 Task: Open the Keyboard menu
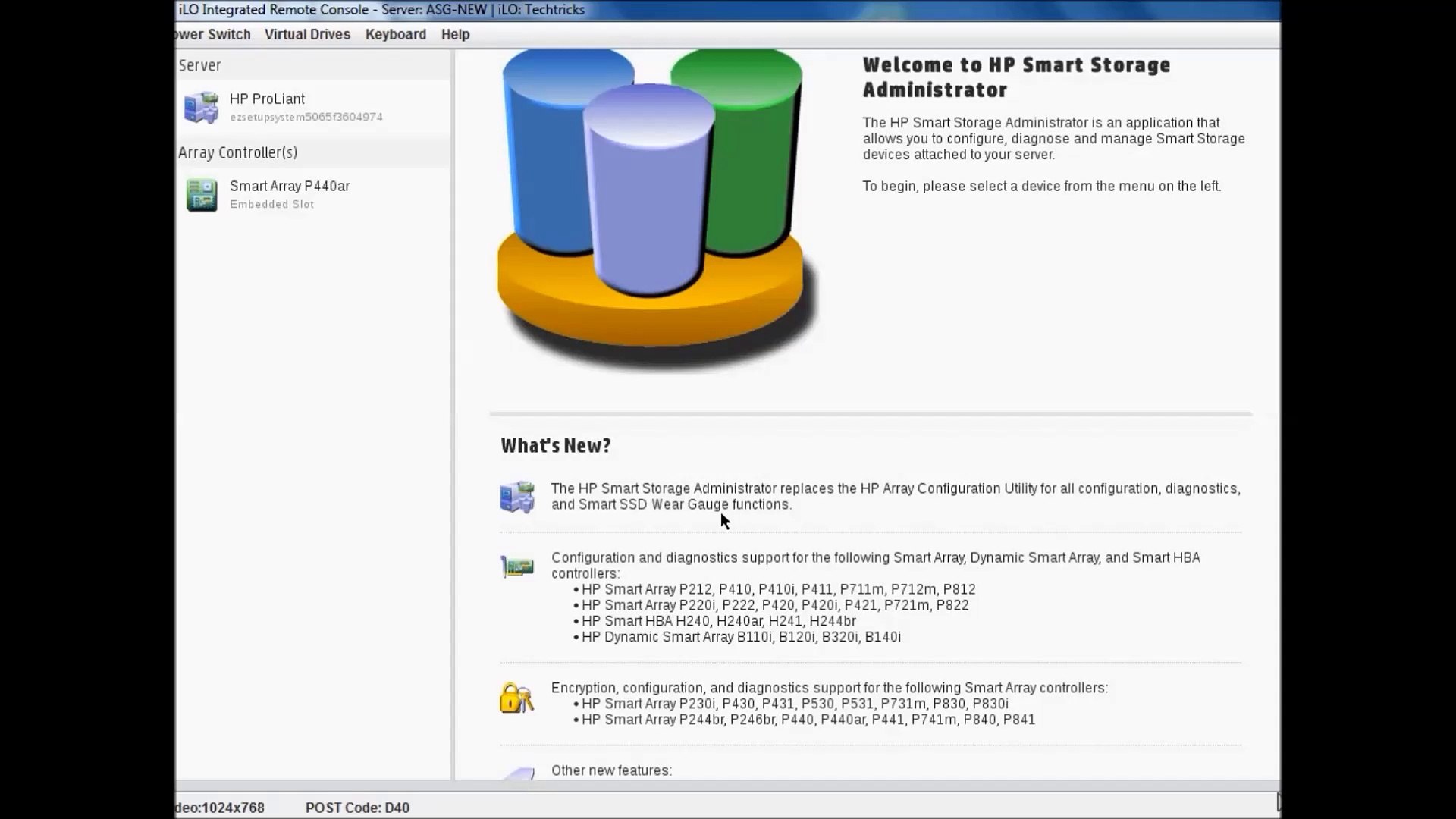[395, 34]
